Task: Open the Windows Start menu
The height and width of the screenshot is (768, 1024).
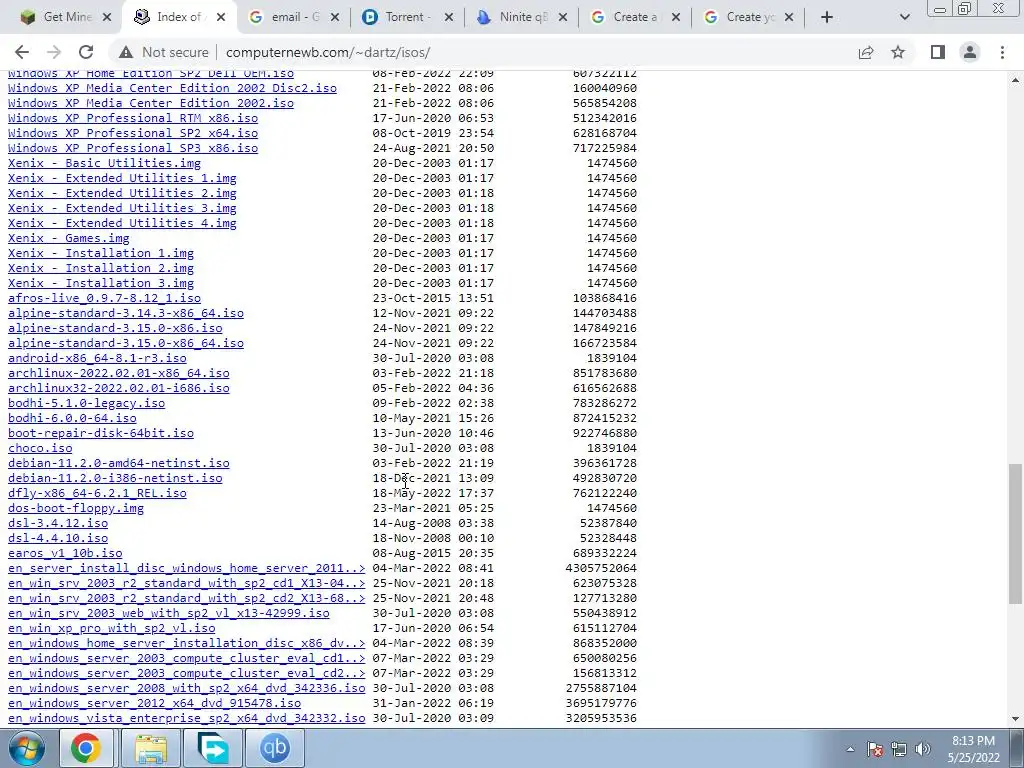Action: [25, 748]
